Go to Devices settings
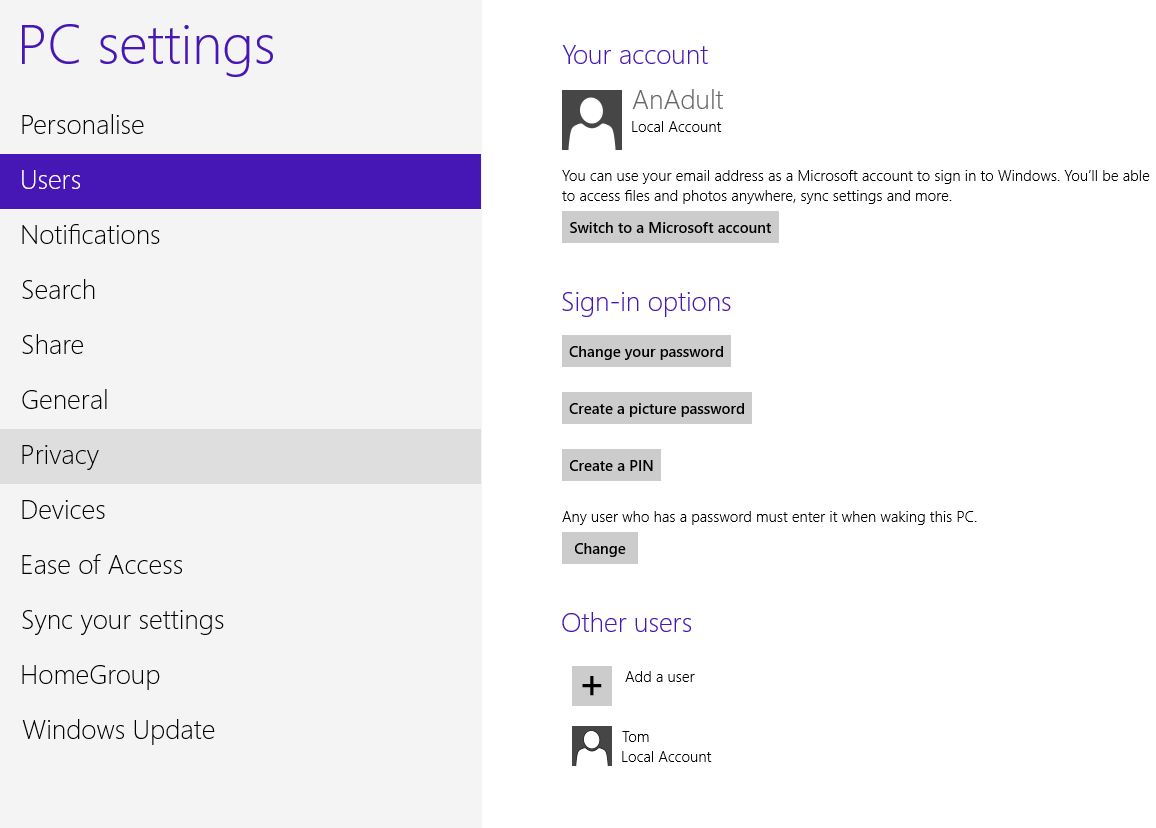The image size is (1156, 828). pyautogui.click(x=240, y=511)
